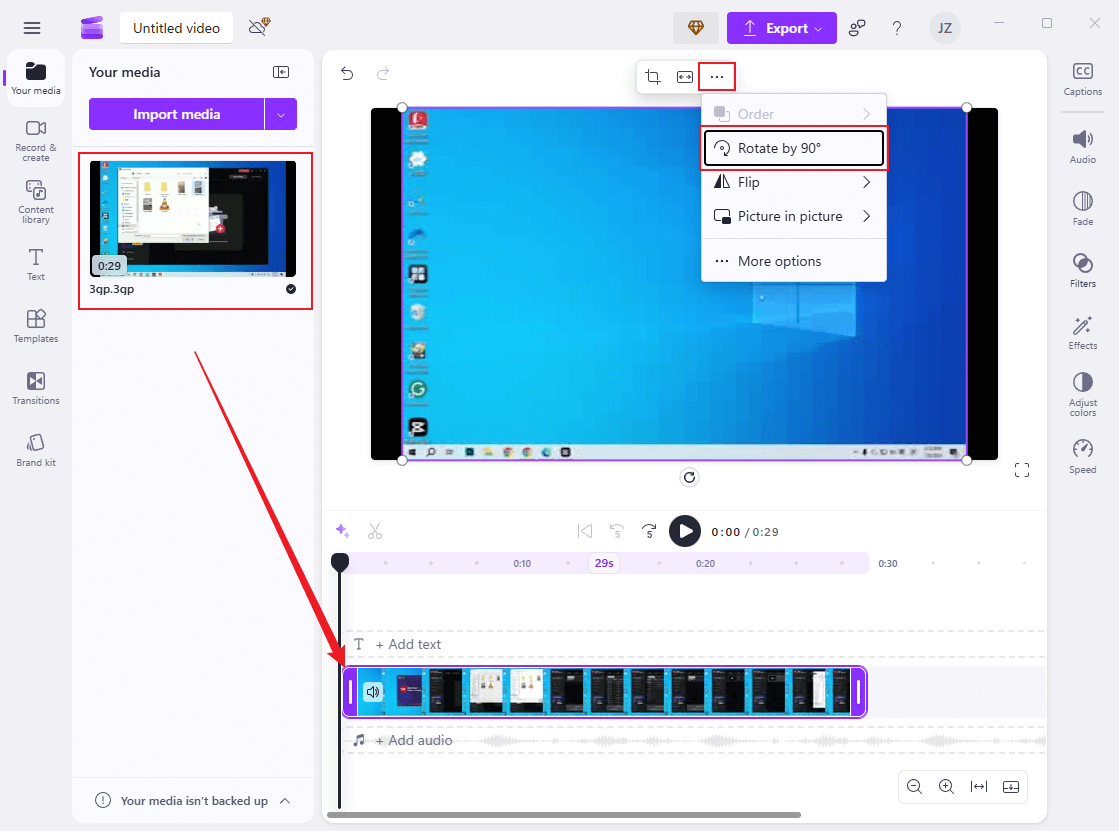Click Add text on the timeline

point(408,644)
